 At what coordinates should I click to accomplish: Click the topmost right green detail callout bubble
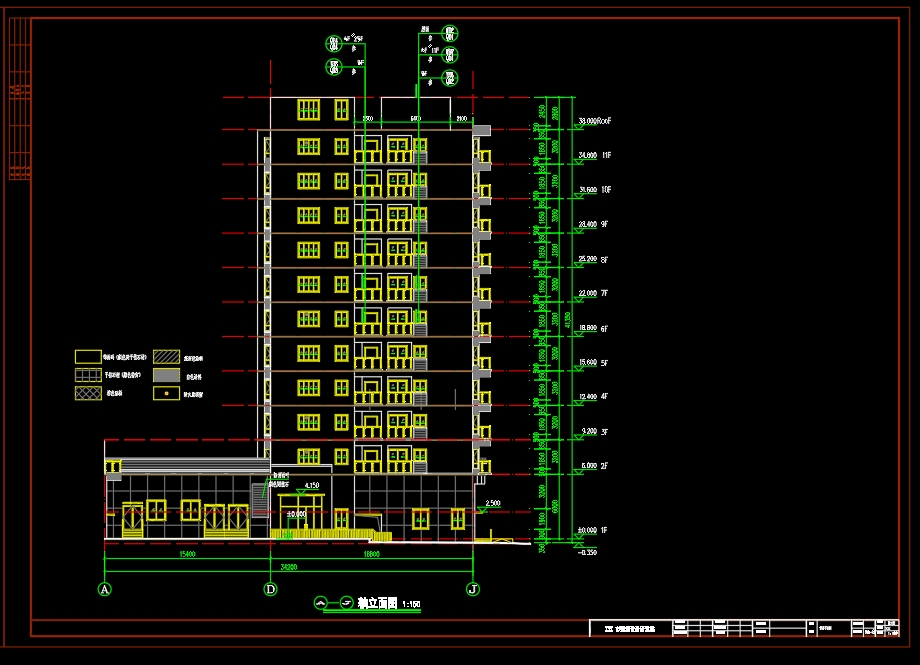[449, 33]
